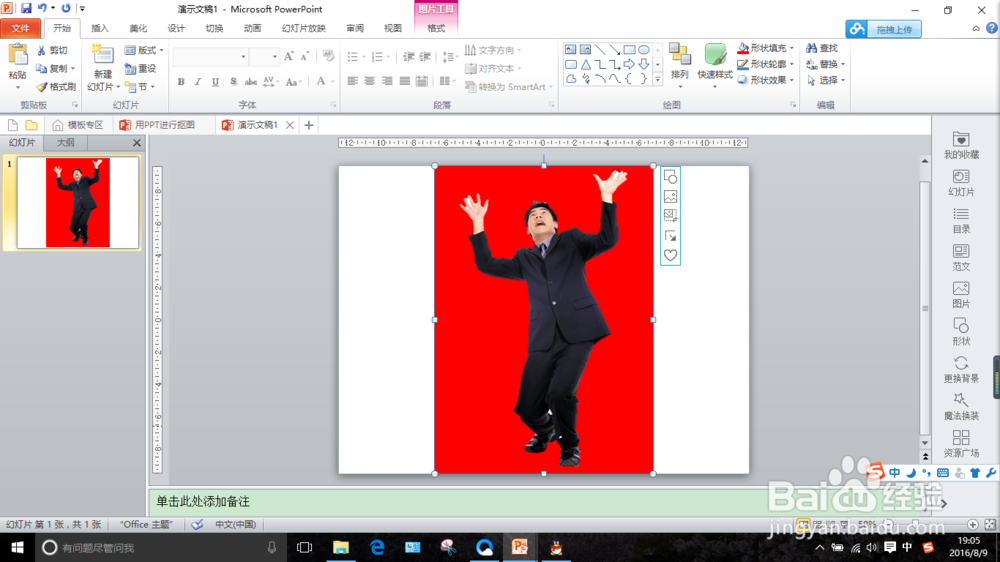Screen dimensions: 1000x562
Task: Click the heart favorite icon beside the picture
Action: [670, 255]
